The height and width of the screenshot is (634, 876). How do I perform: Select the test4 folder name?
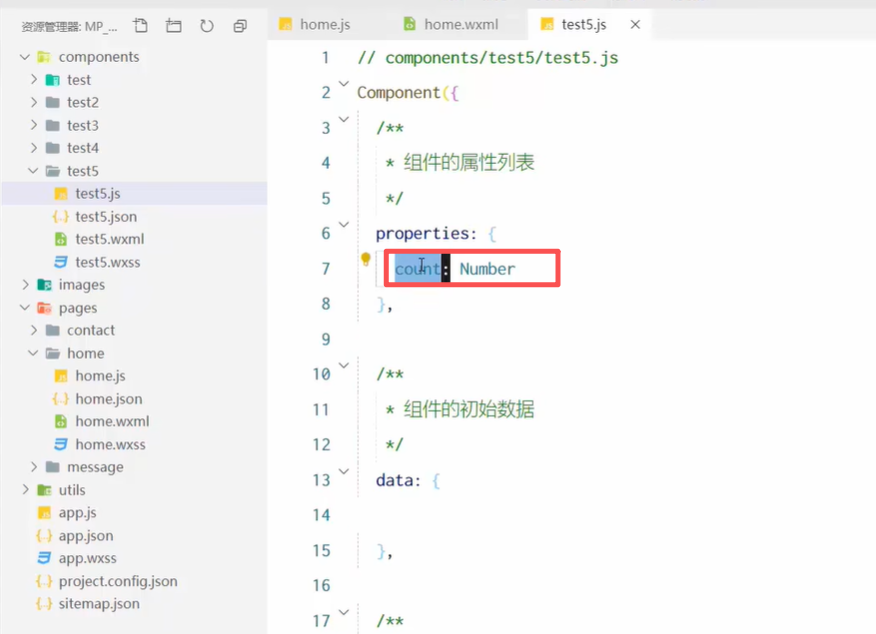pyautogui.click(x=83, y=147)
